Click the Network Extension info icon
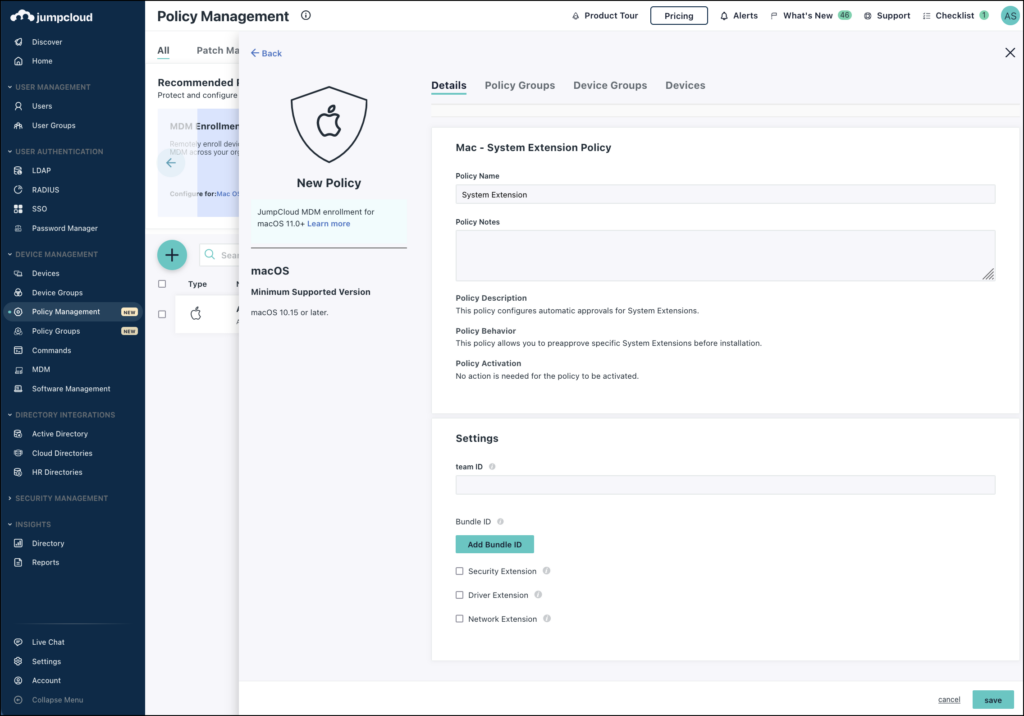Screen dimensions: 1024x716 click(x=547, y=619)
